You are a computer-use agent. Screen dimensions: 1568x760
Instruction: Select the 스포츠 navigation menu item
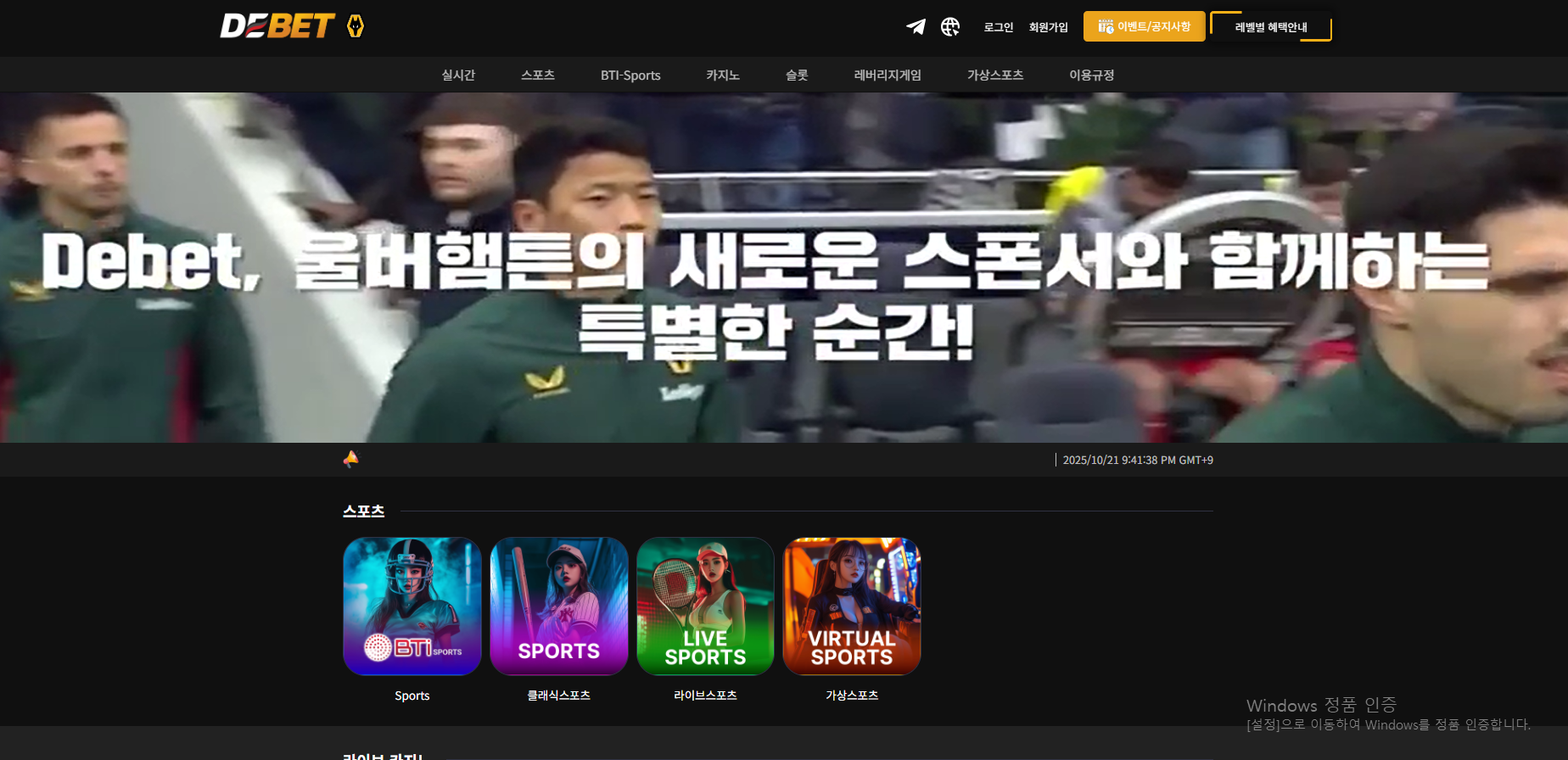[x=538, y=75]
